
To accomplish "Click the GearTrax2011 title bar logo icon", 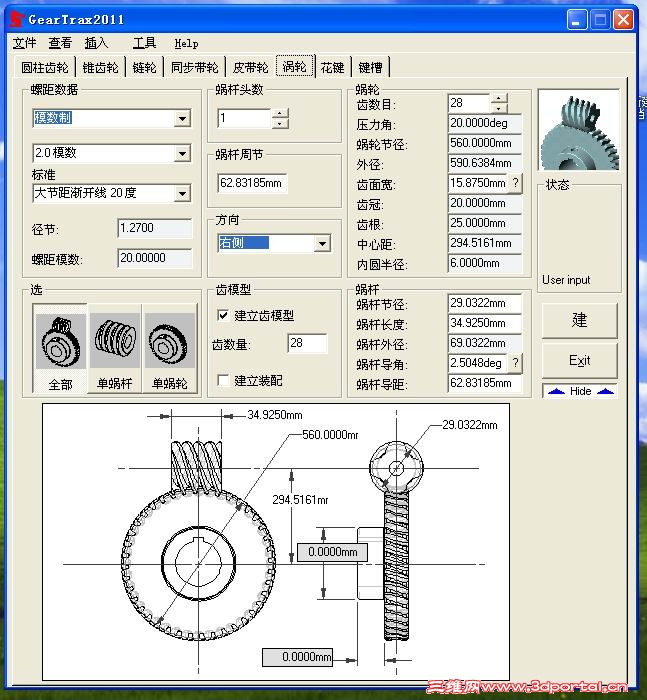I will click(x=17, y=19).
